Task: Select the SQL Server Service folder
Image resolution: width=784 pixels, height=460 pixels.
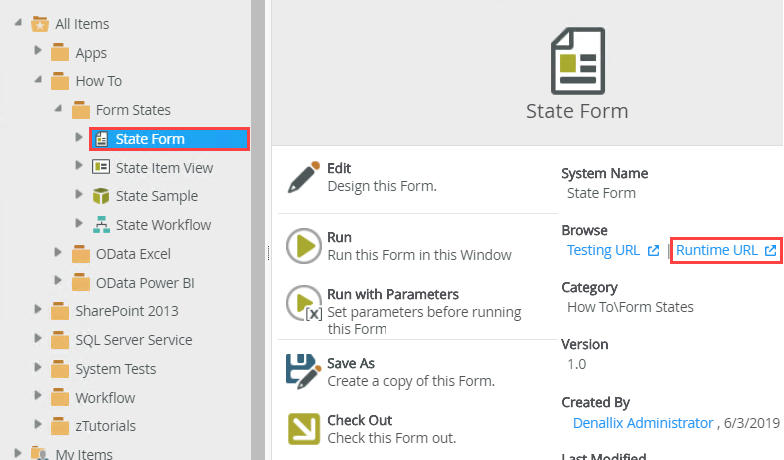Action: 133,340
